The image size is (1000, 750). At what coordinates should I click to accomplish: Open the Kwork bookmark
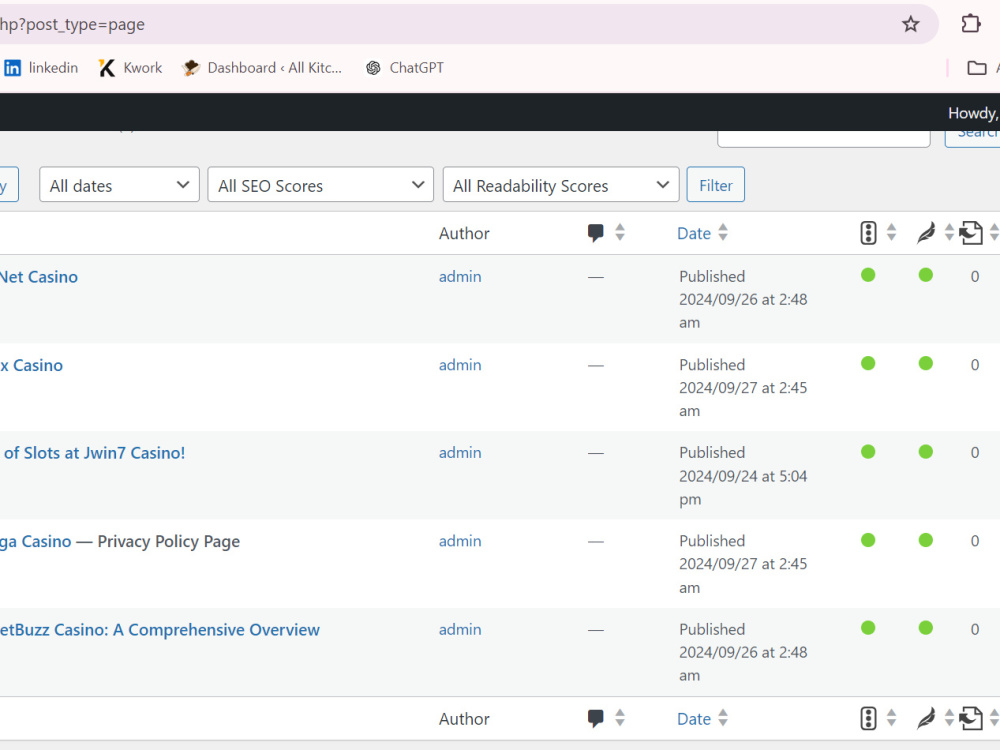click(x=131, y=68)
